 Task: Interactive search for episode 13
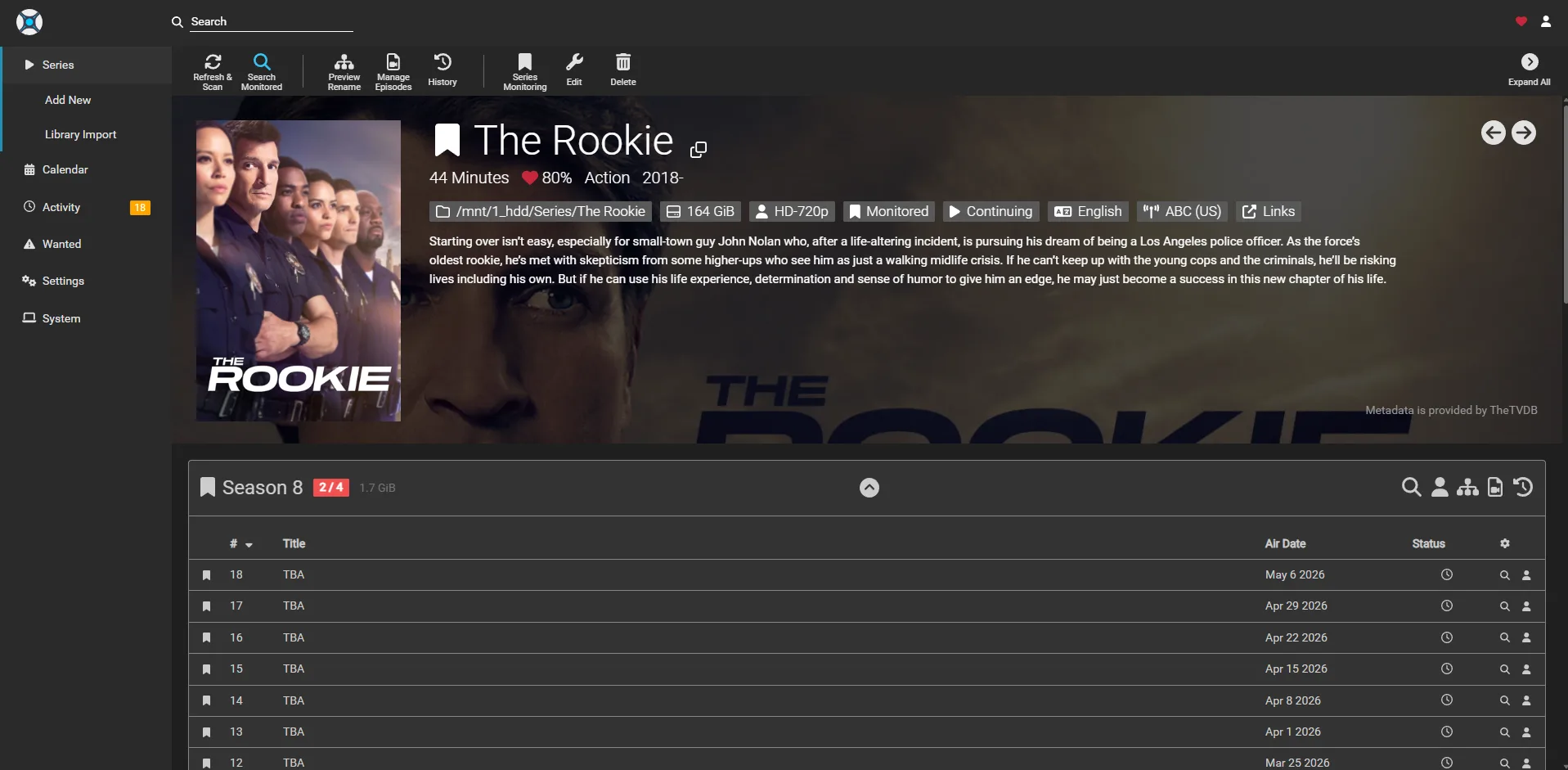pos(1526,732)
